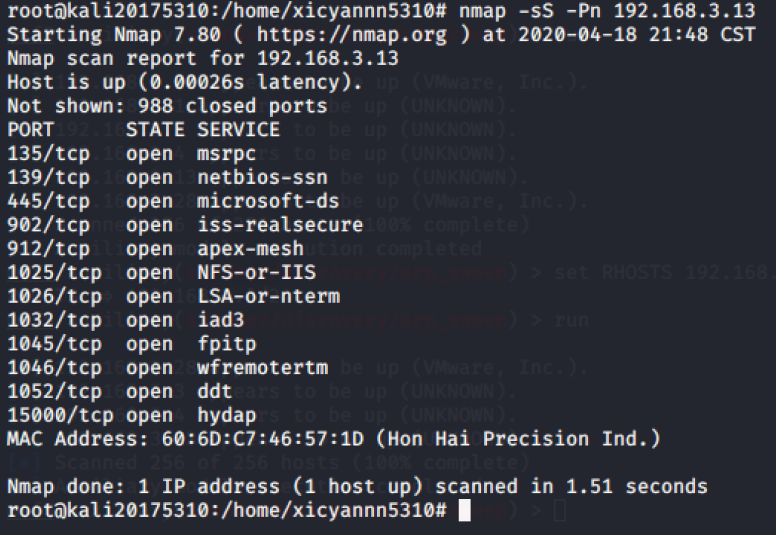Click the ddt service on port 1052

tap(214, 391)
